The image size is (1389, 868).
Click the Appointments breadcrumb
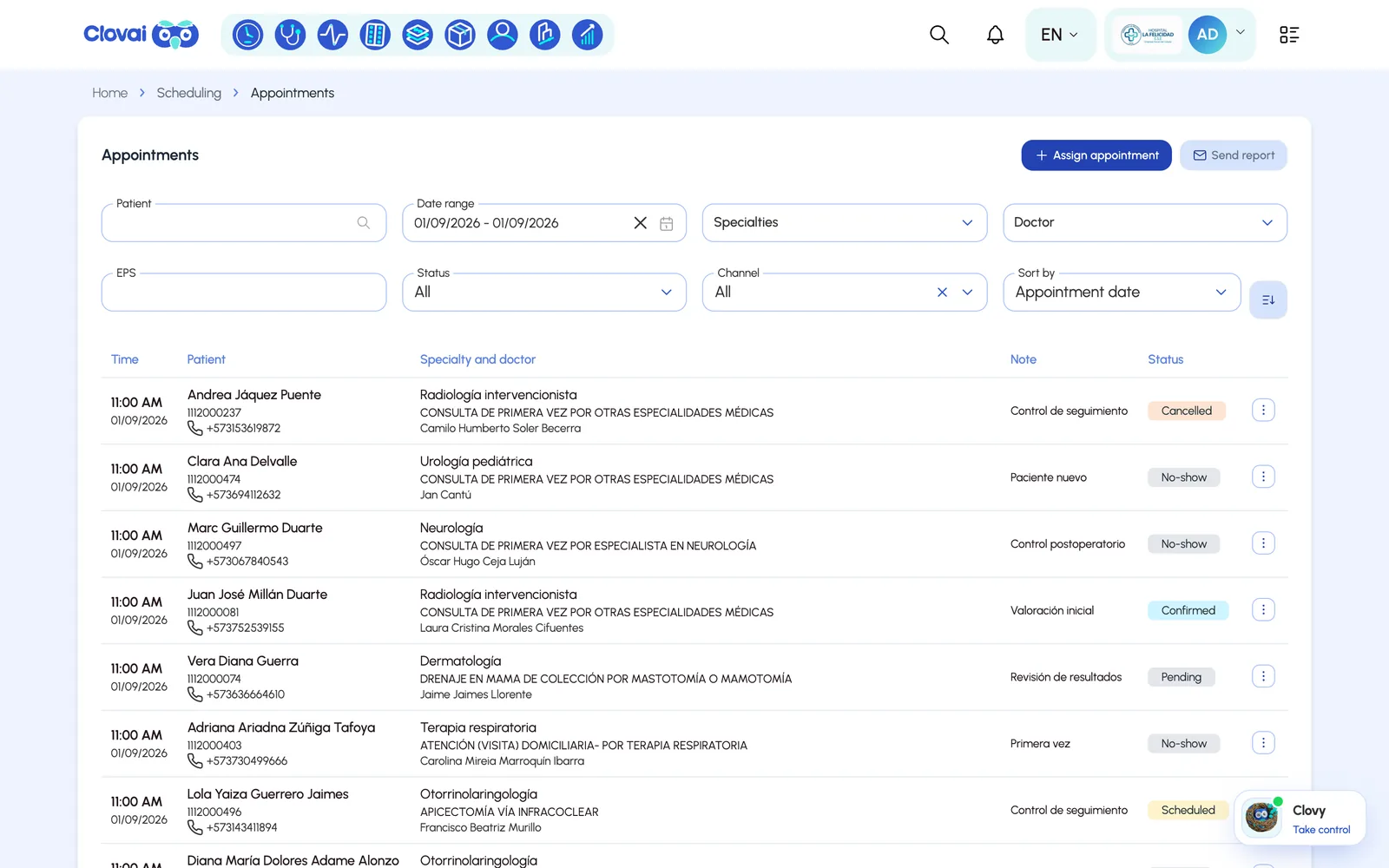click(293, 93)
